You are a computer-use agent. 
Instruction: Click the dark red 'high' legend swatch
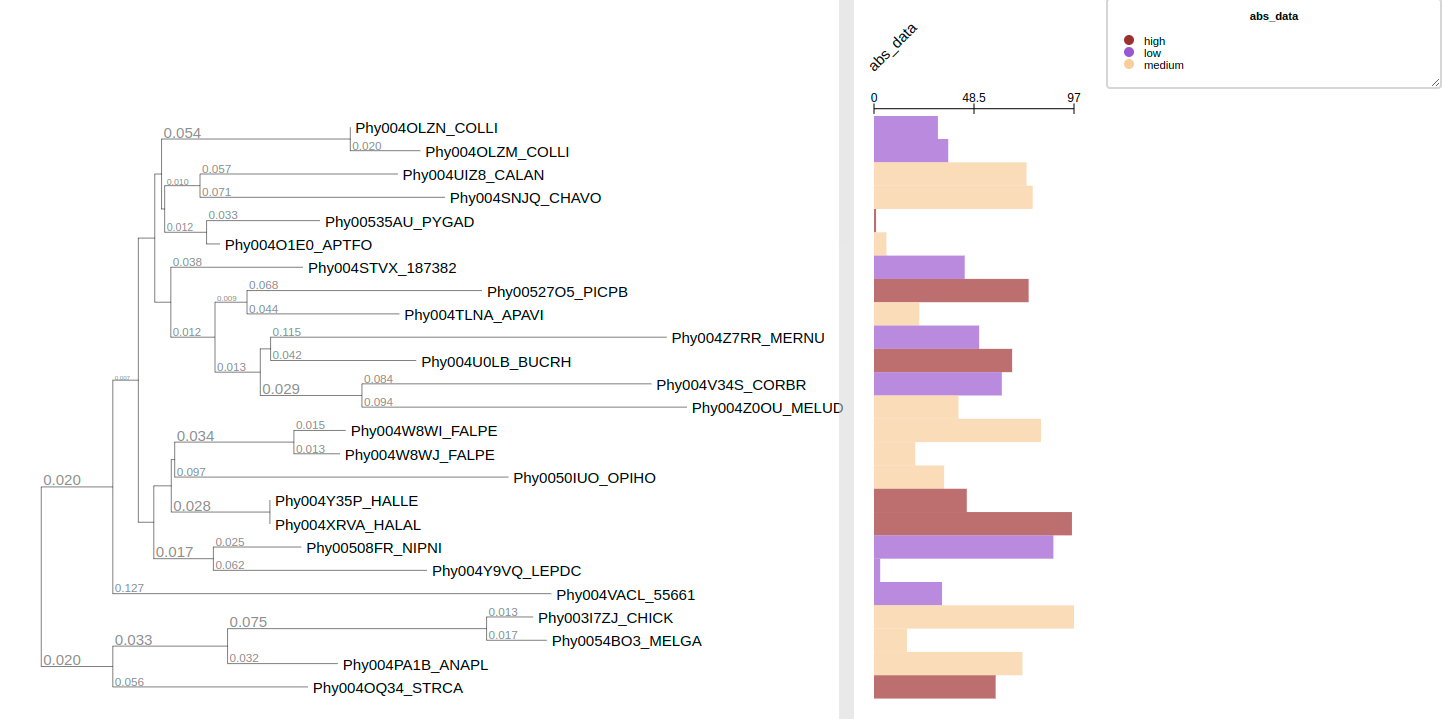point(1129,41)
